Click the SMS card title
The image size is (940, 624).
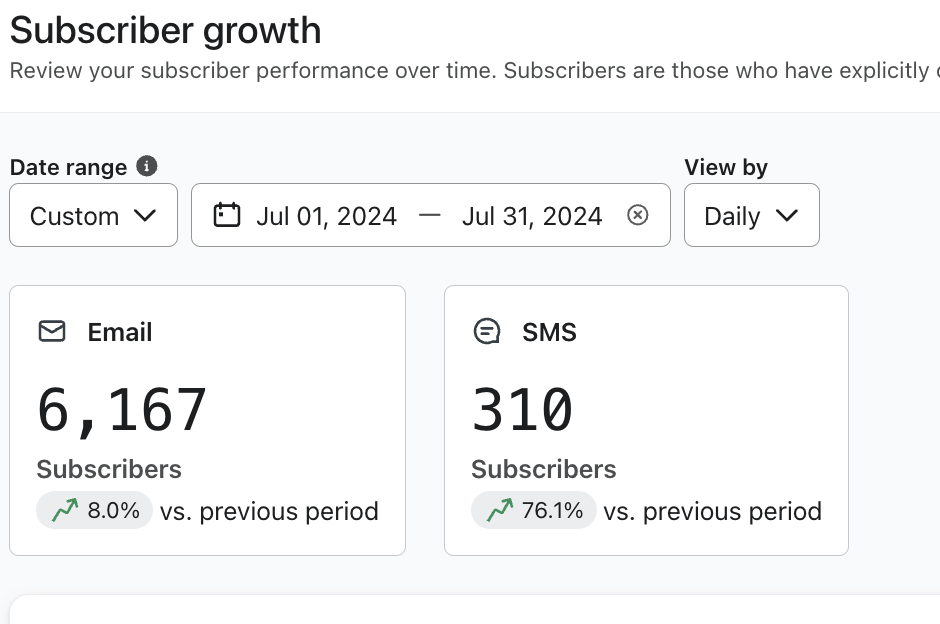(549, 332)
